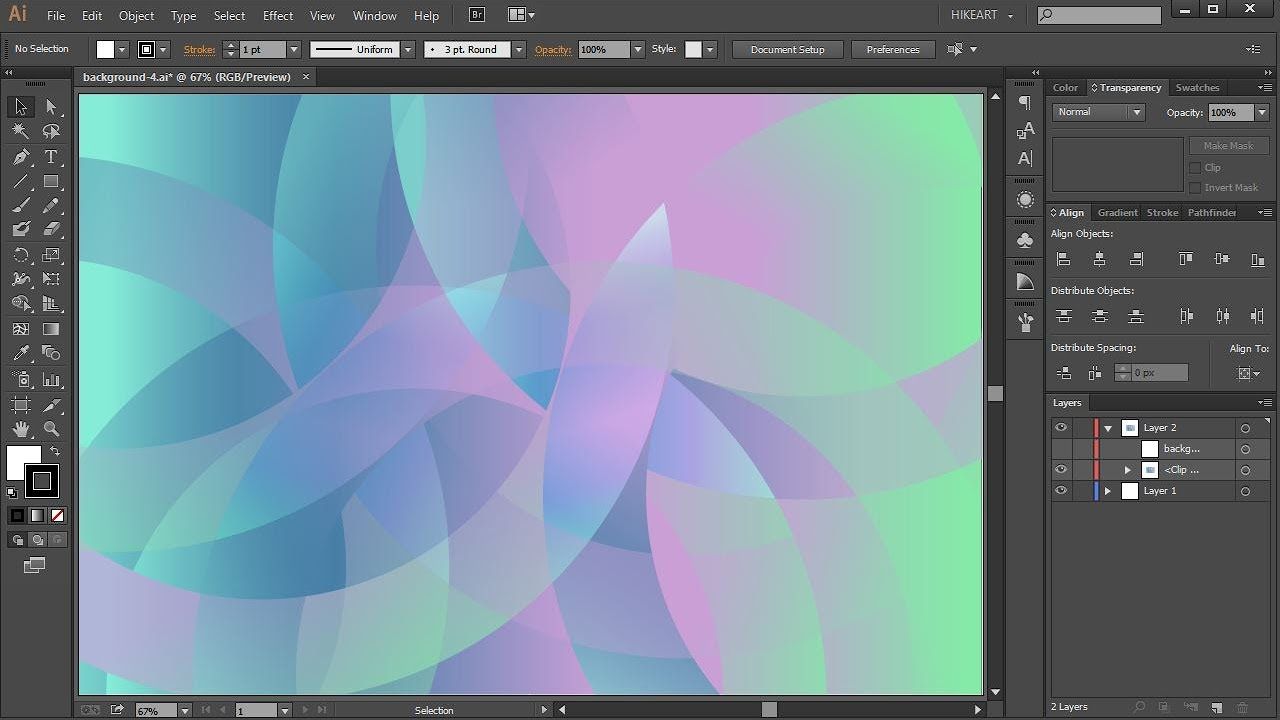Select the Eyedropper tool
Screen dimensions: 1280x720
(x=21, y=353)
